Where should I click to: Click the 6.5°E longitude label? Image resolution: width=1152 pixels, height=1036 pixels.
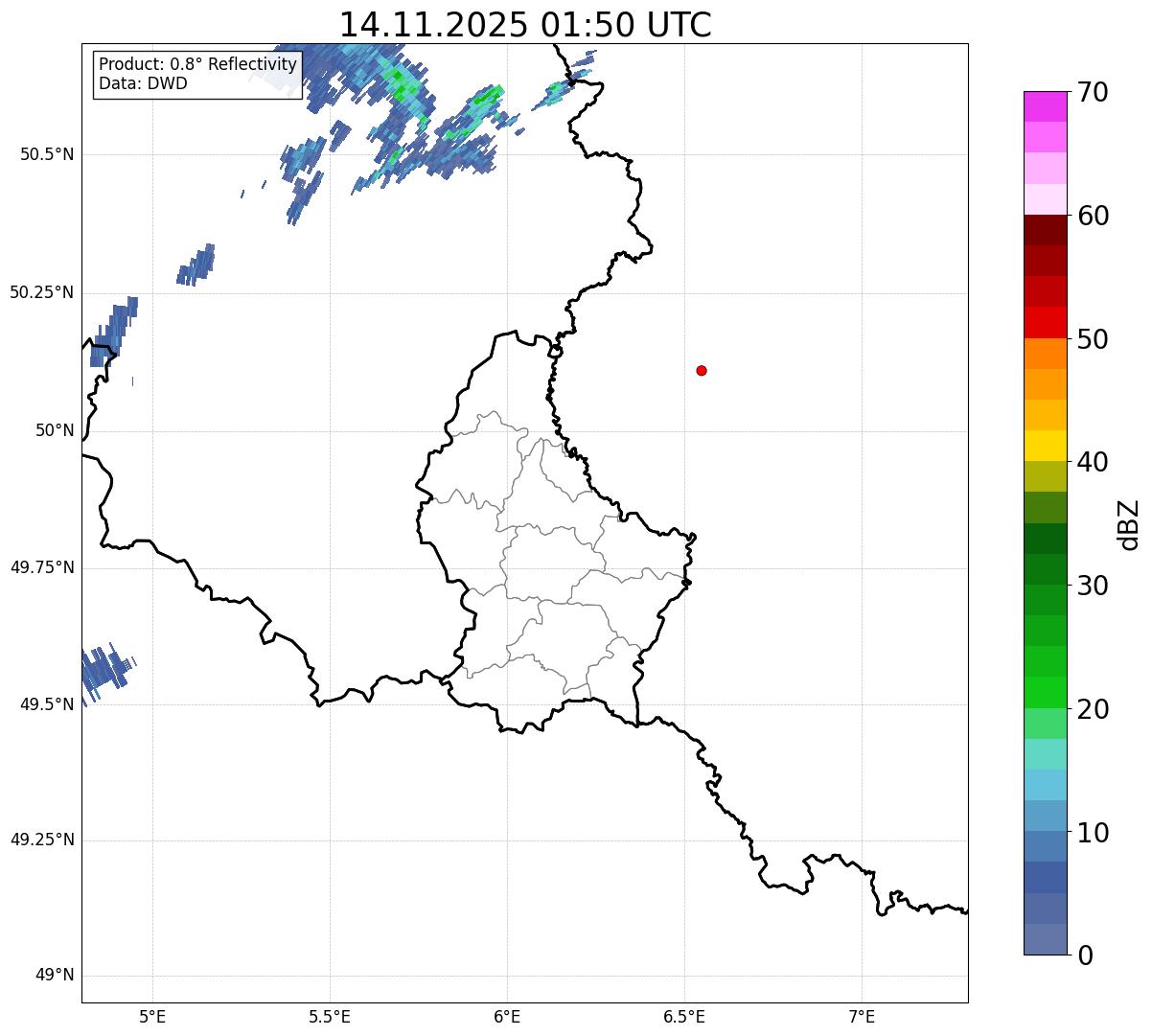(684, 1017)
